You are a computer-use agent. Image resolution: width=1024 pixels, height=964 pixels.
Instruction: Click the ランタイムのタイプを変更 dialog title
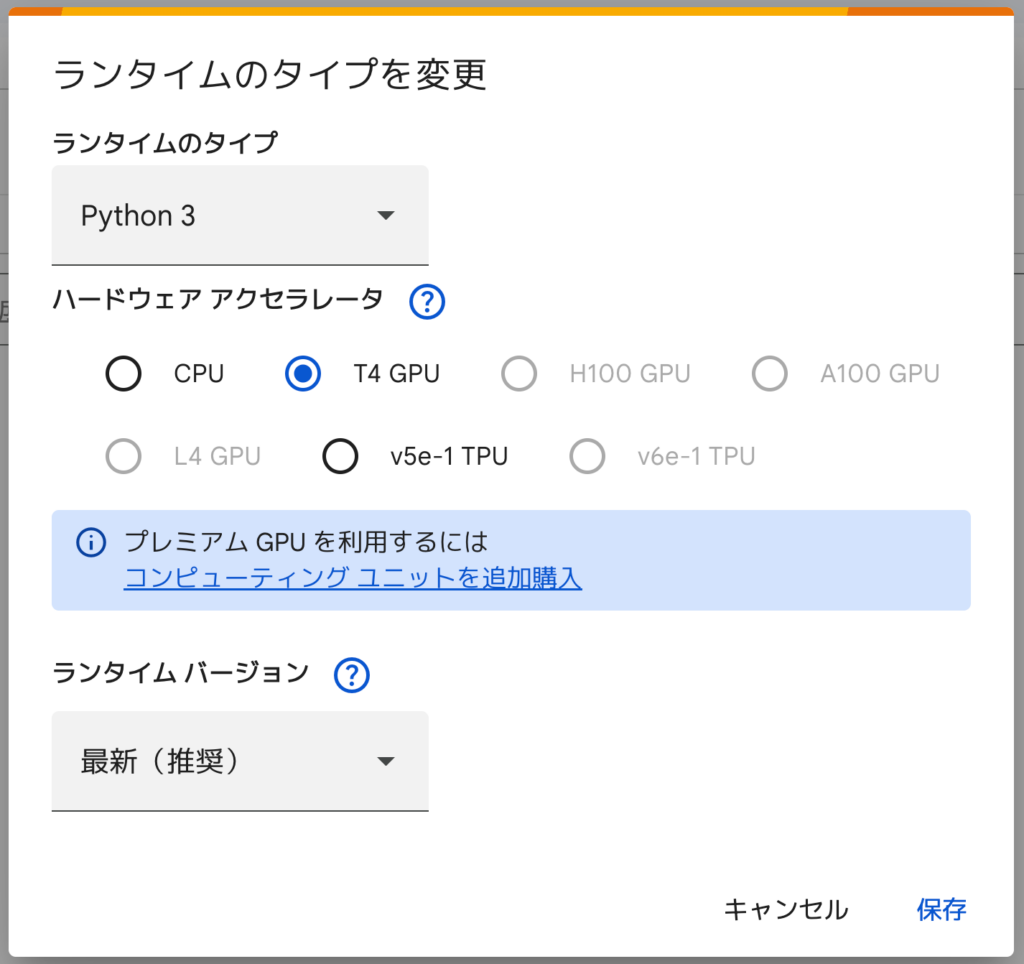tap(270, 76)
